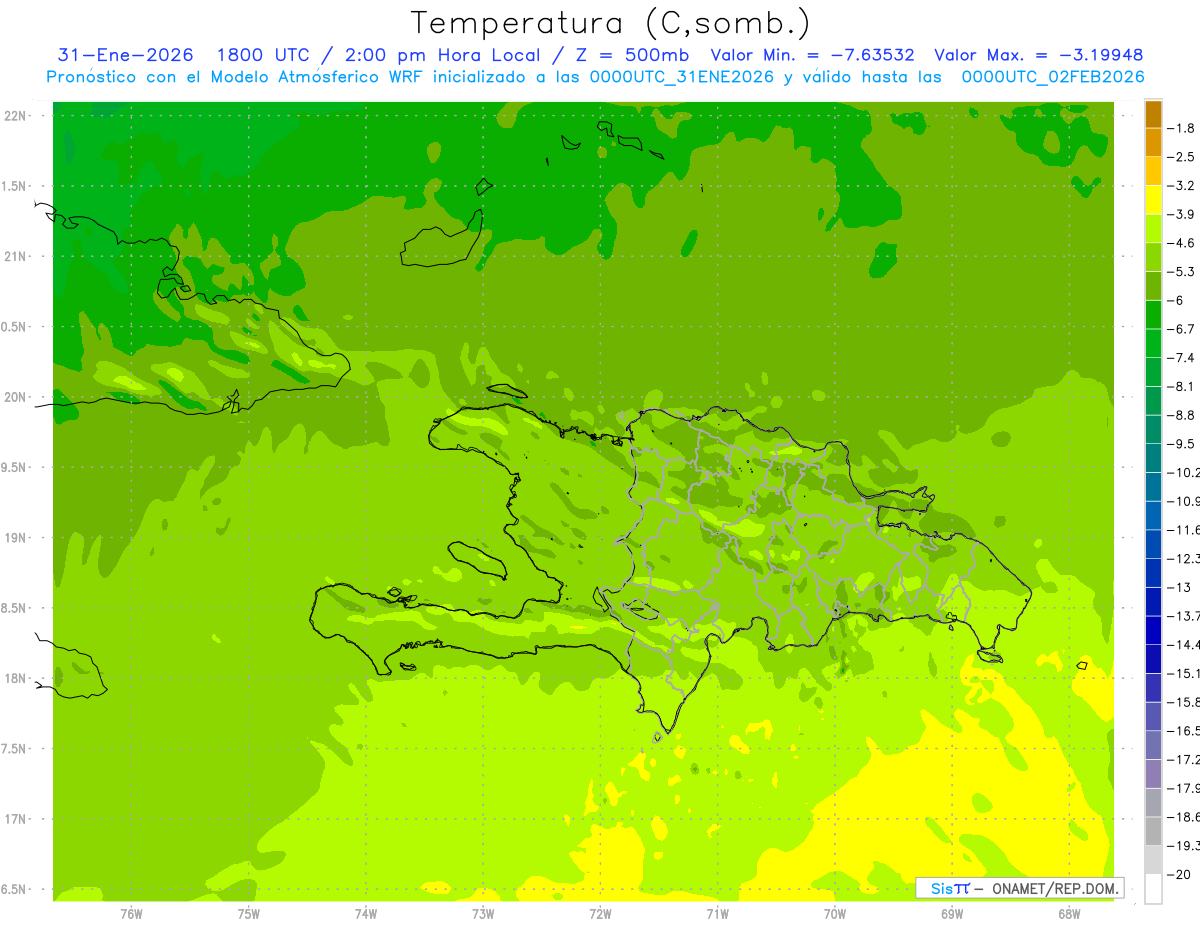Click the purple swatch between -17.2 and -17.9
The width and height of the screenshot is (1200, 927).
click(1153, 774)
